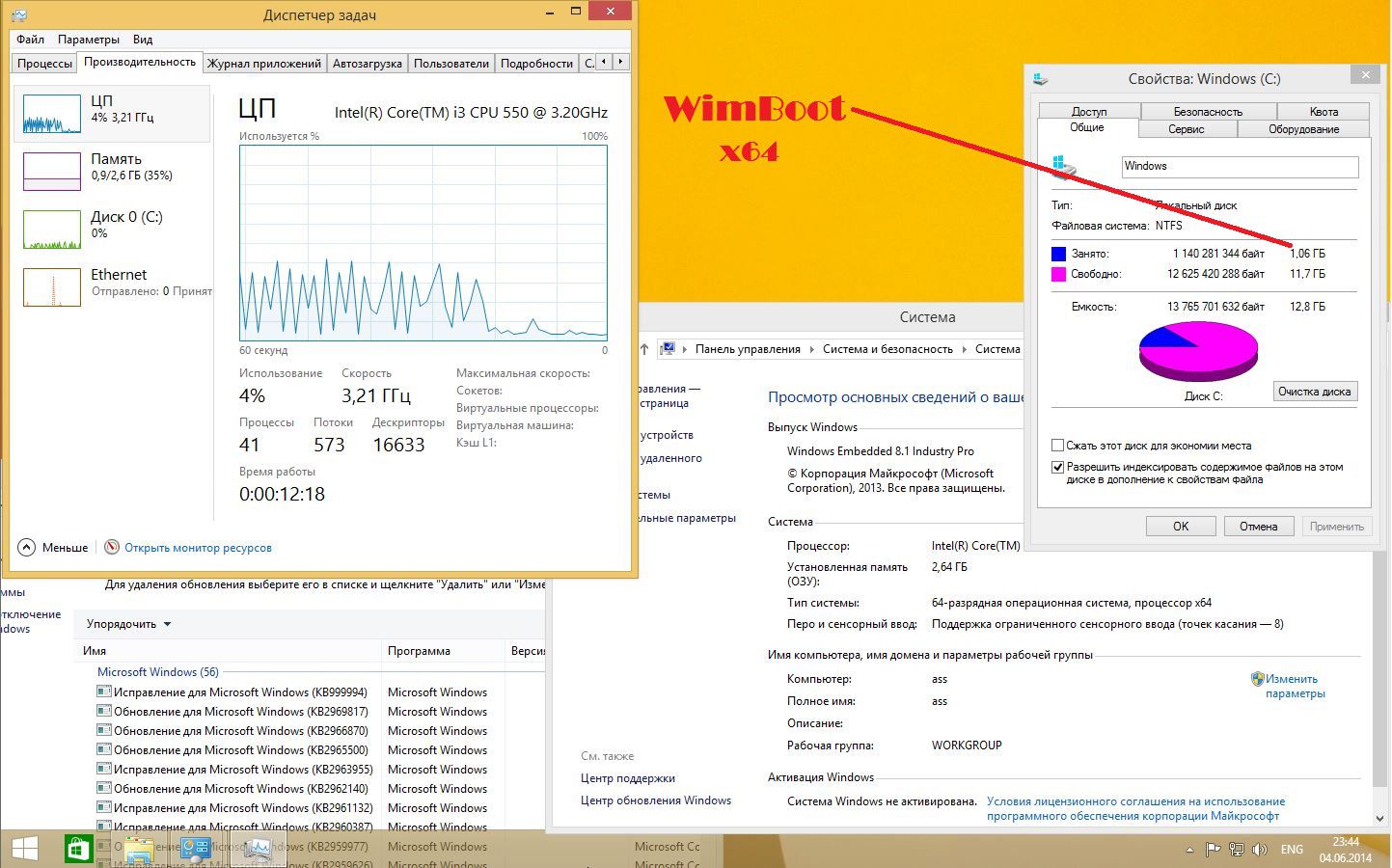The image size is (1392, 868).
Task: Open the Изменить параметры link
Action: click(x=1296, y=686)
